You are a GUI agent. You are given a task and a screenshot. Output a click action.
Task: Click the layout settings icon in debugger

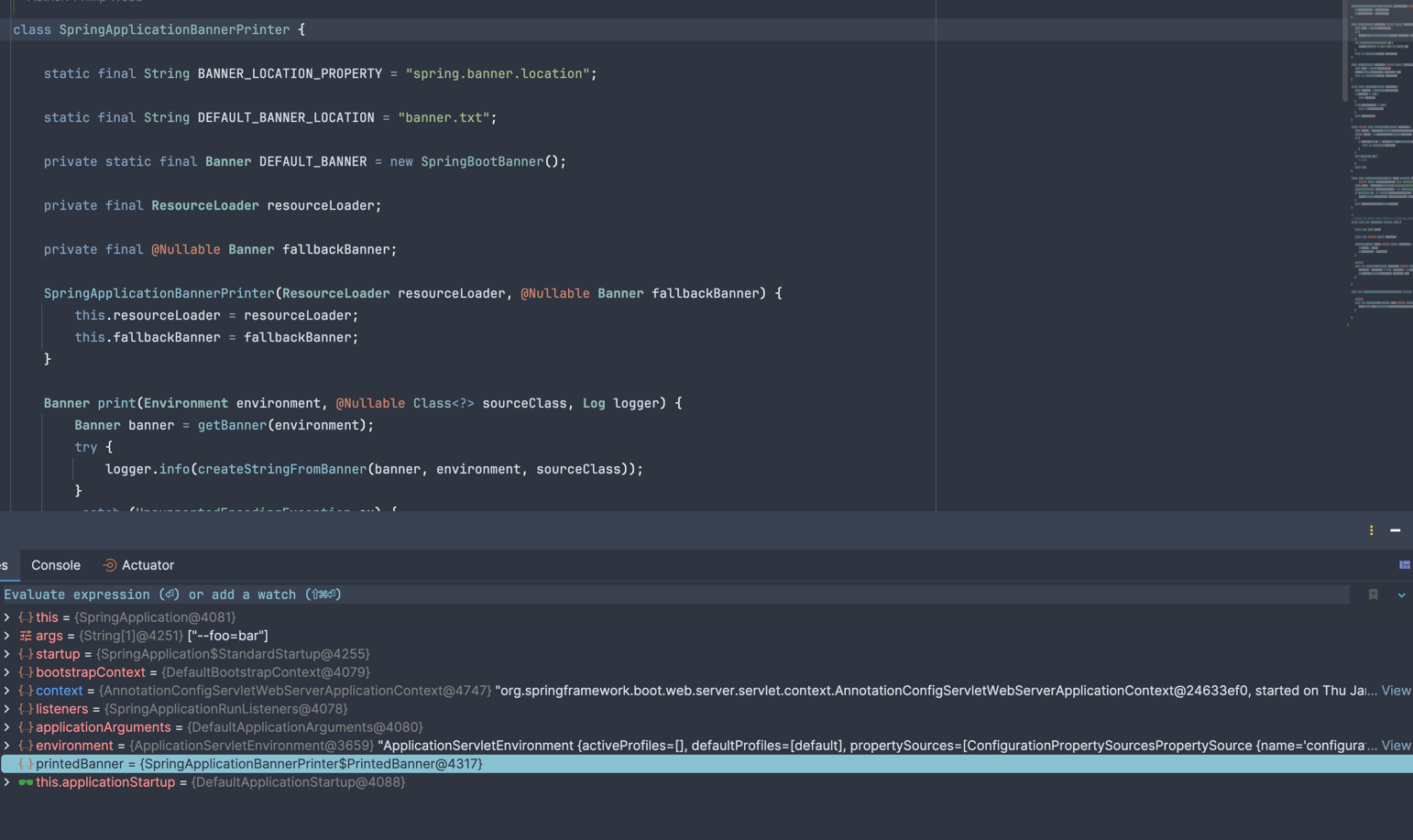point(1404,565)
